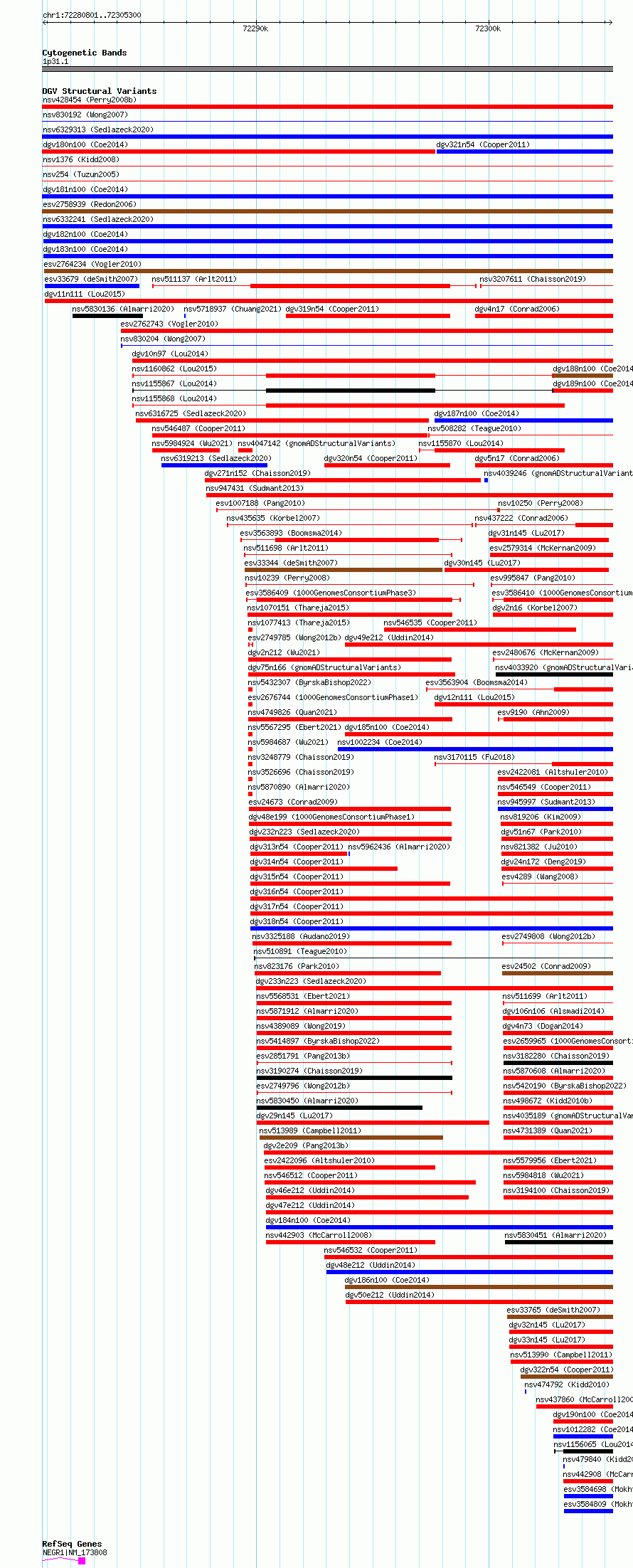633x1568 pixels.
Task: Click esv3563893 (Boomsma2014) label
Action: click(x=291, y=534)
